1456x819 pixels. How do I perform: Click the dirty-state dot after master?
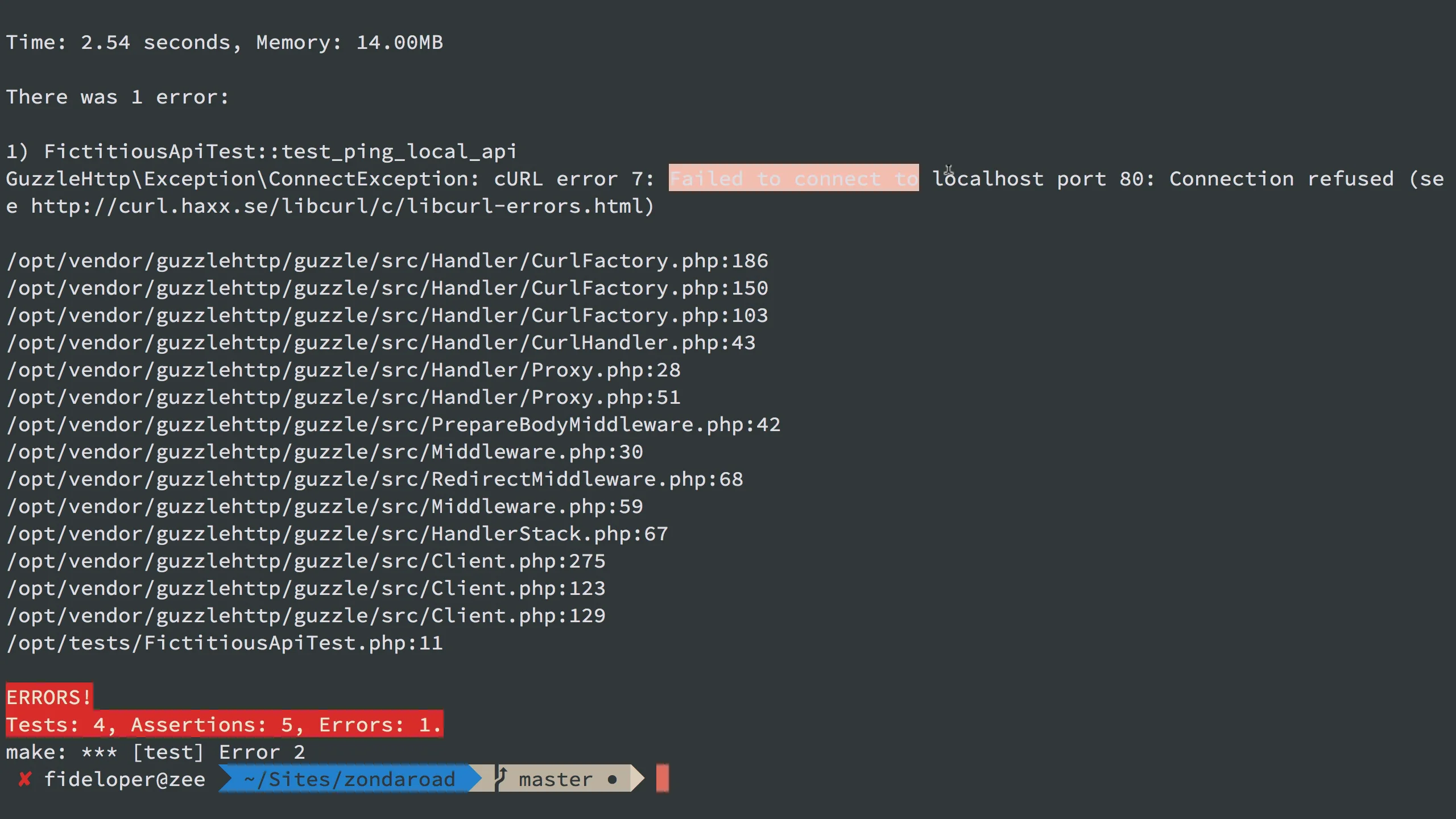tap(612, 780)
